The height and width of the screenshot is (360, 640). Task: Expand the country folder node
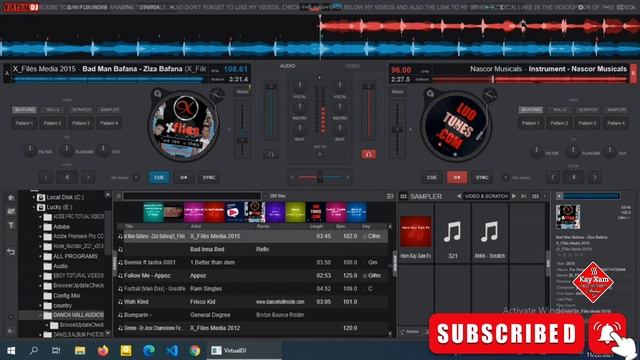click(x=40, y=305)
